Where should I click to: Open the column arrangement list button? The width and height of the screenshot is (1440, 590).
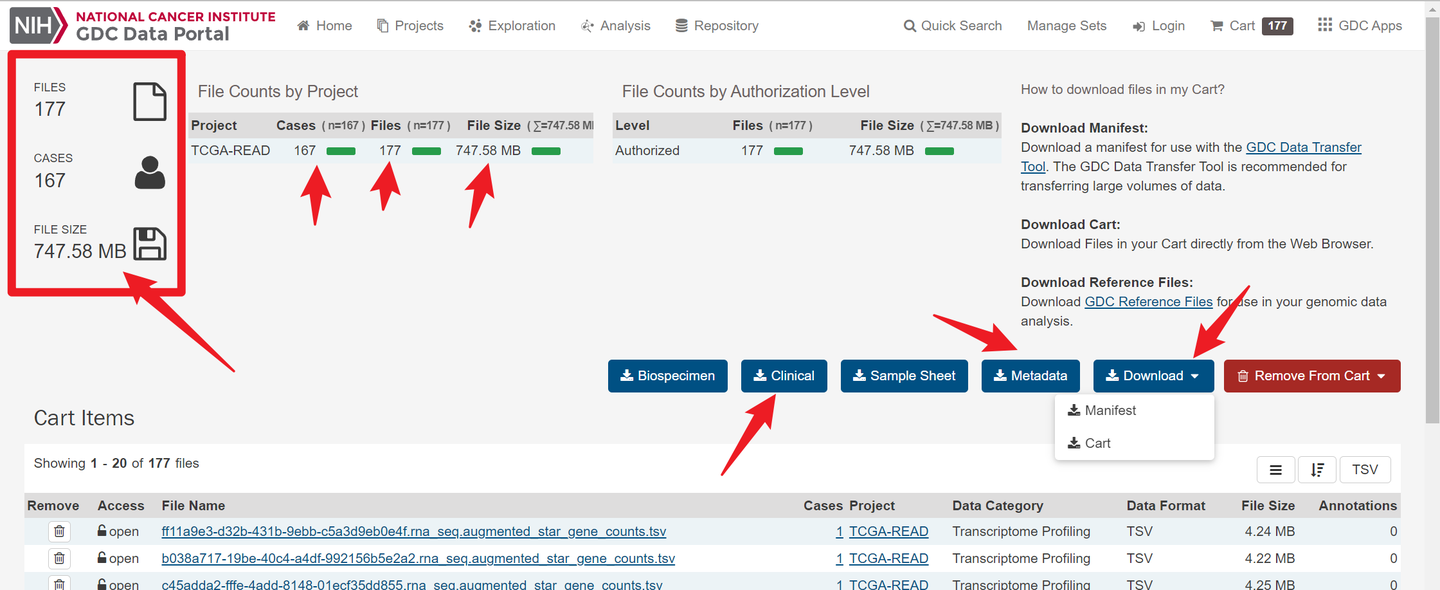click(x=1275, y=470)
